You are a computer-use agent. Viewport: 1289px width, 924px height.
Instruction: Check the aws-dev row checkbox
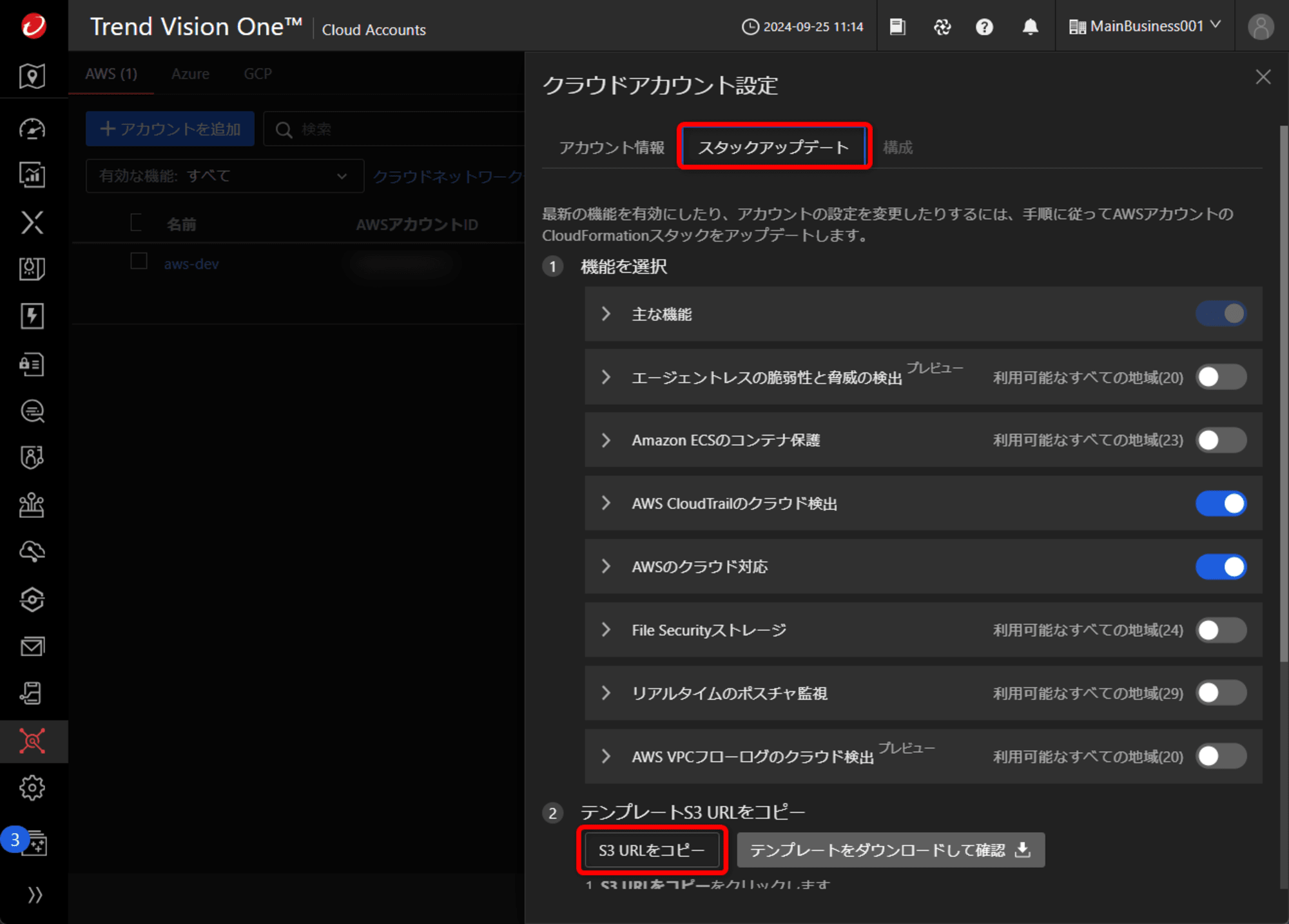pos(139,261)
